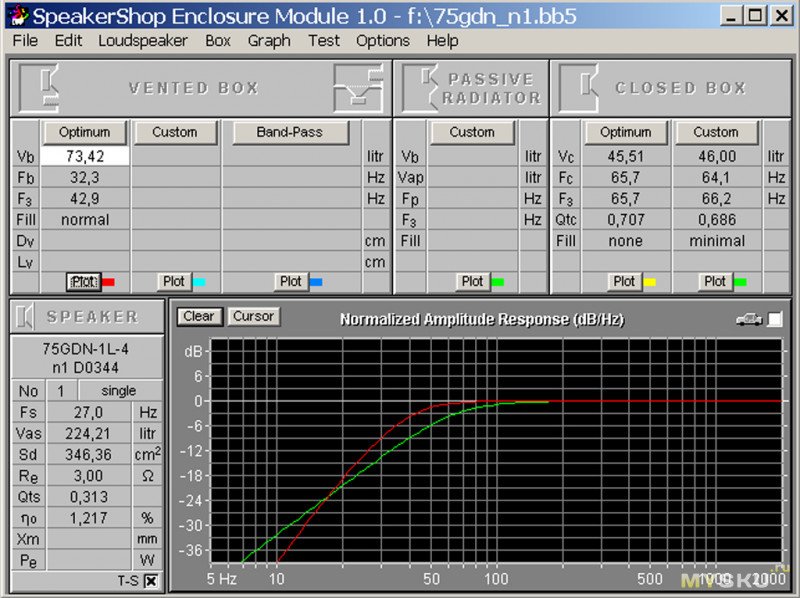Click Custom button under Passive Radiator

coord(471,132)
